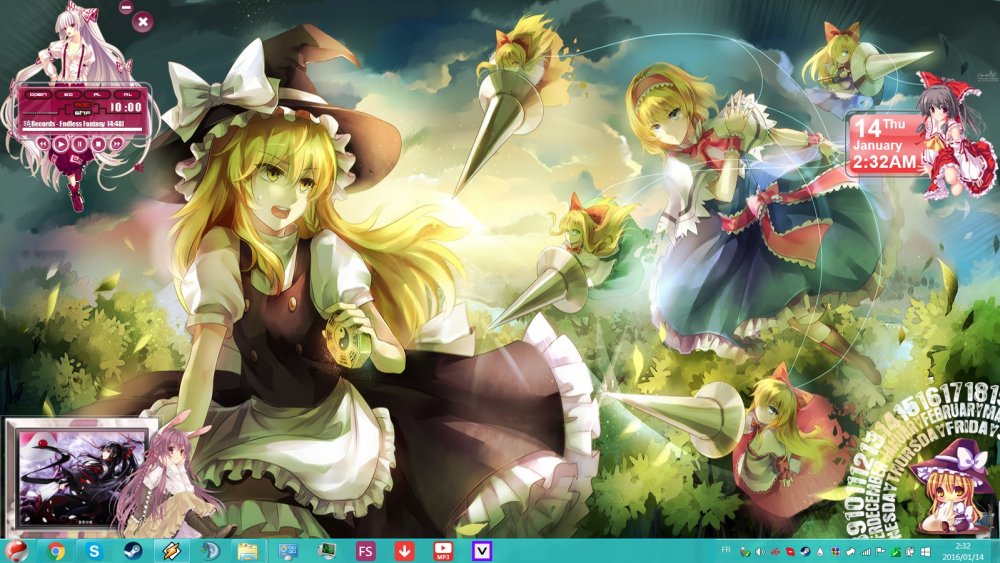
Task: Pause playback in the music player
Action: [79, 143]
